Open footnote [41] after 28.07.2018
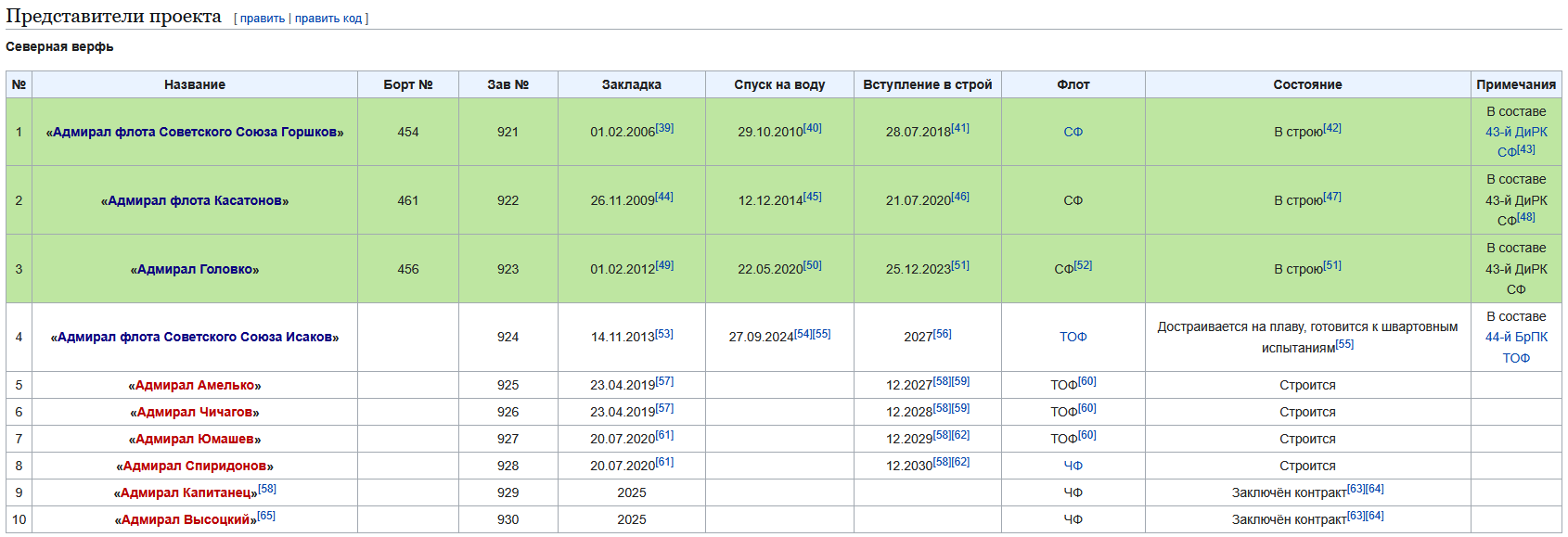This screenshot has width=1568, height=537. pos(960,128)
